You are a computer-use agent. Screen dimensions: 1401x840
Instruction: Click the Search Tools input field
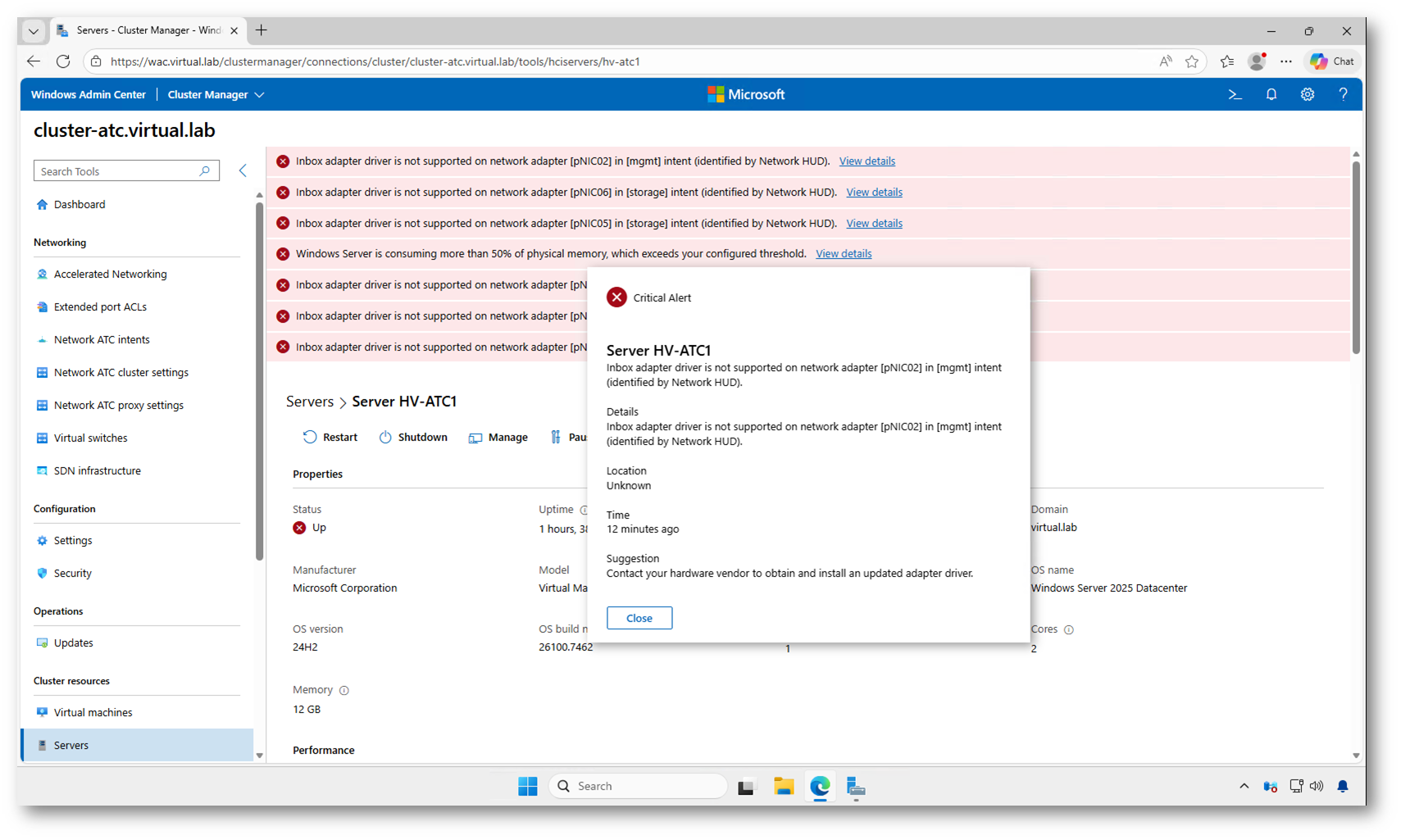(x=119, y=171)
